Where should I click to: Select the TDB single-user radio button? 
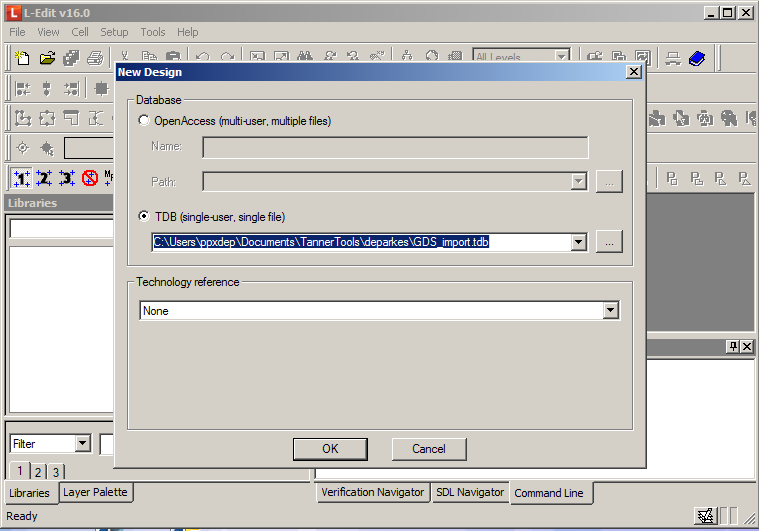(145, 217)
